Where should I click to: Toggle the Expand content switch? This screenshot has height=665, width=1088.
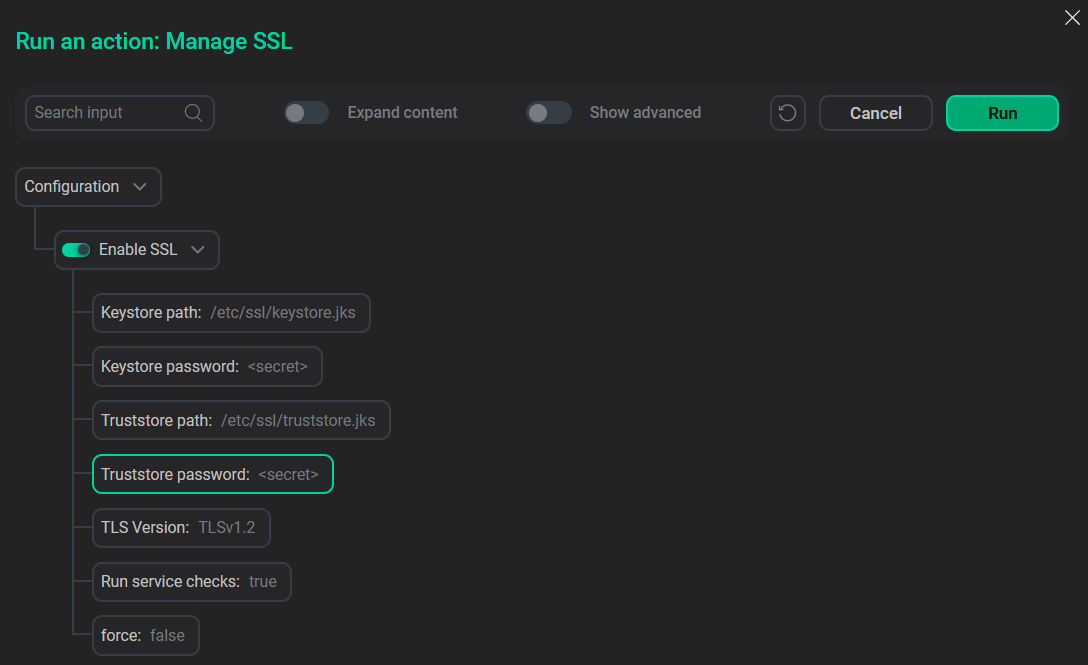[306, 112]
